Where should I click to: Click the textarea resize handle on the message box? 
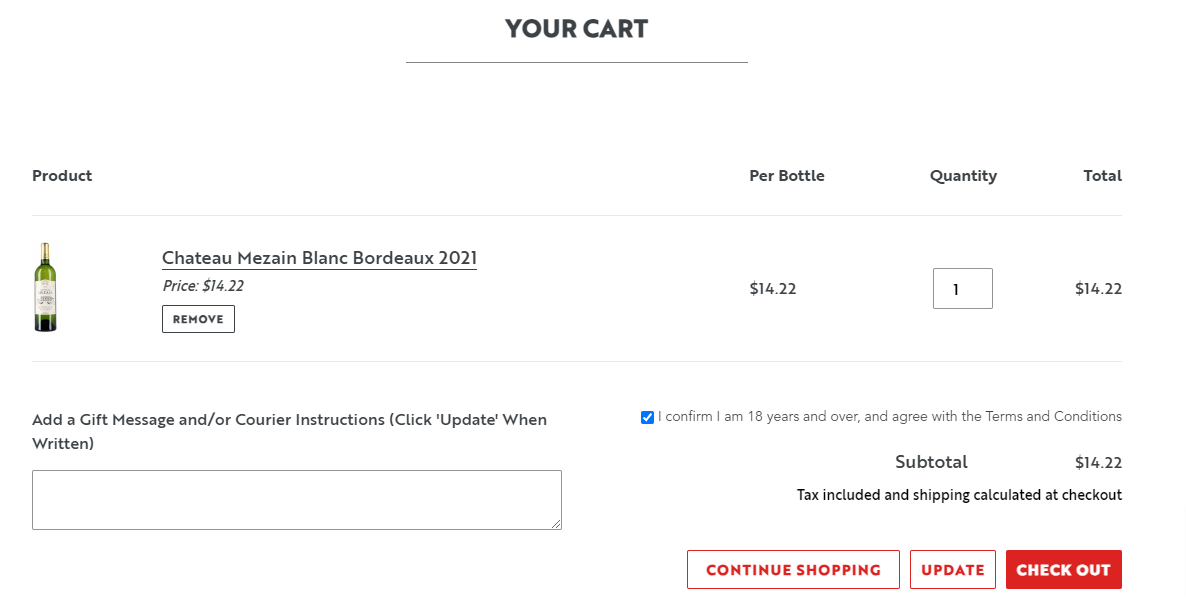556,524
